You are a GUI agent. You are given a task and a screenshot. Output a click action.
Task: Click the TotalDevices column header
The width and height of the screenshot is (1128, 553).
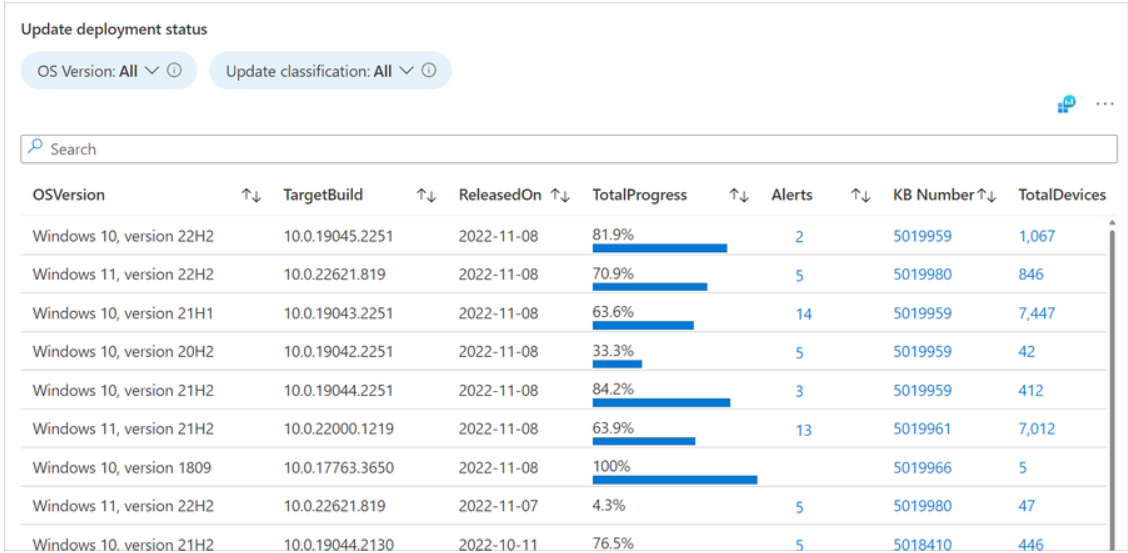pyautogui.click(x=1062, y=195)
